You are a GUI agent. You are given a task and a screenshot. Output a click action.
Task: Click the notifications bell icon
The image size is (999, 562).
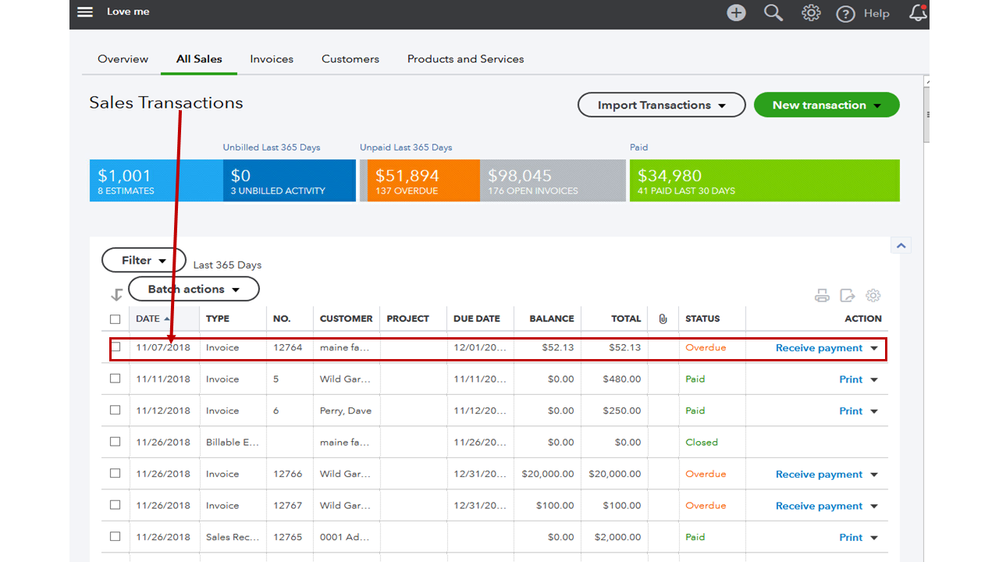pyautogui.click(x=917, y=13)
